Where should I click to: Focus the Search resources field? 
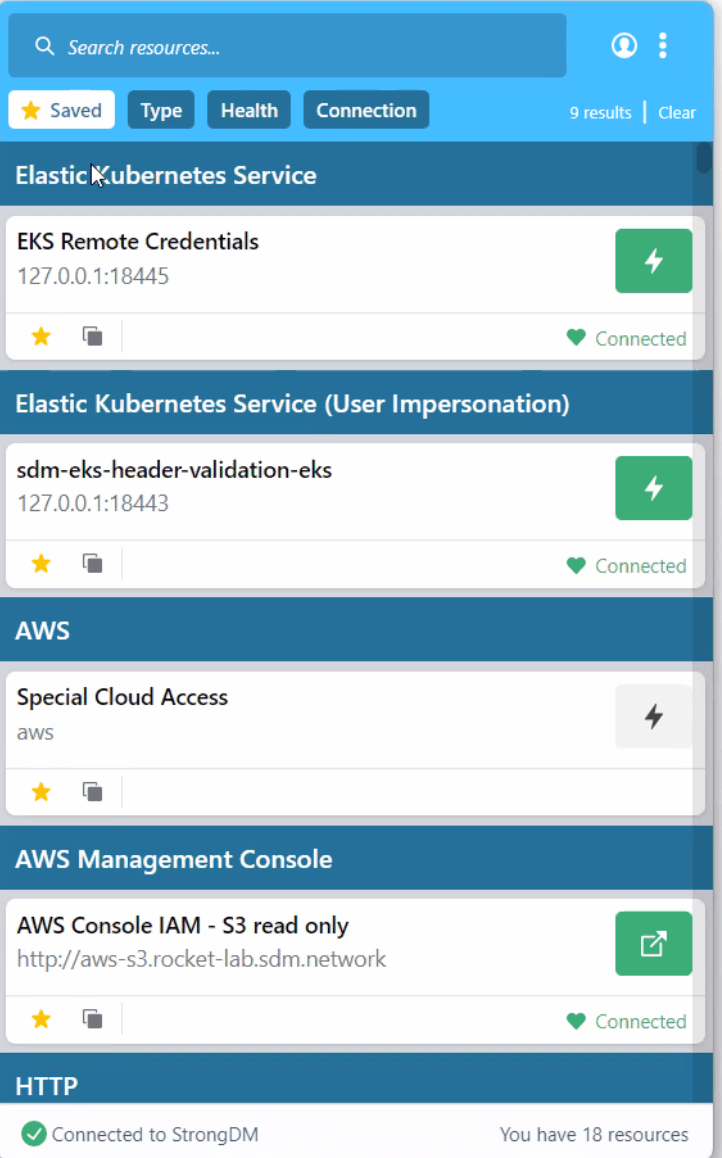pos(287,46)
